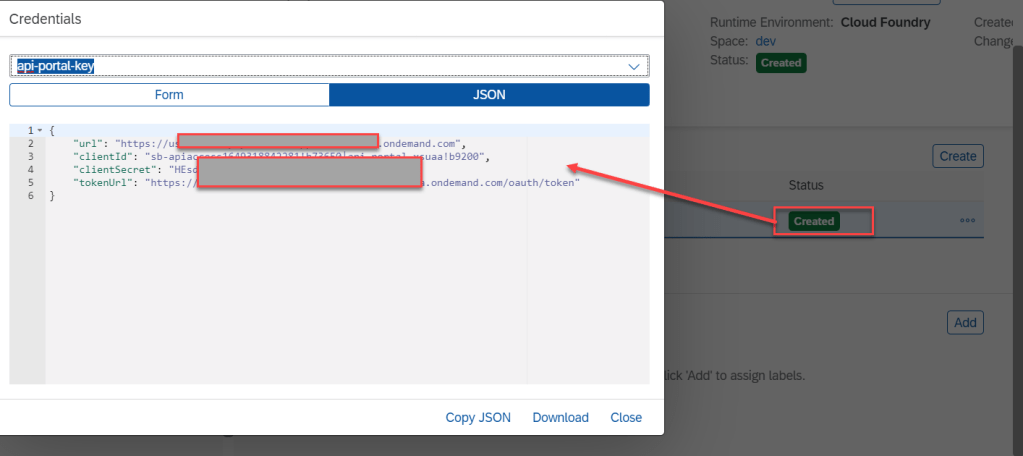Switch to the Form tab
This screenshot has height=456, width=1023.
[x=169, y=95]
